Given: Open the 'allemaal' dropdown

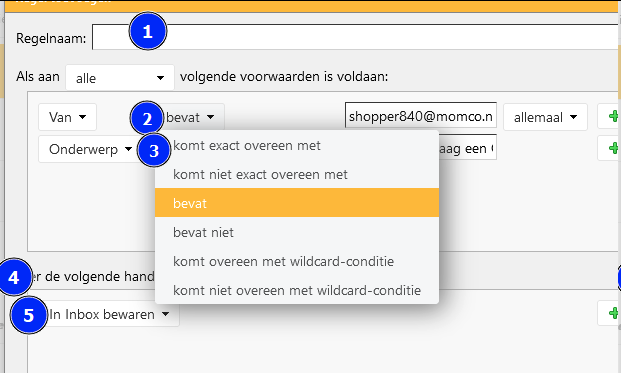Looking at the screenshot, I should coord(545,117).
